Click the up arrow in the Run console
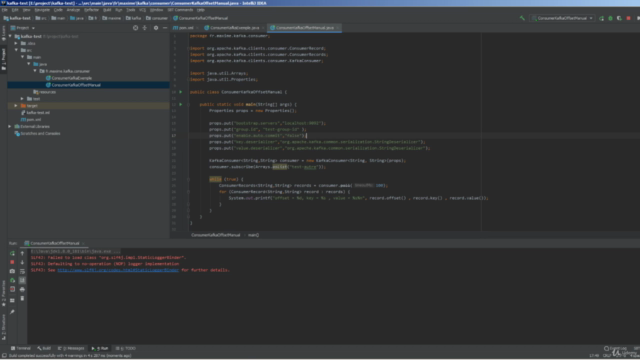 click(22, 253)
